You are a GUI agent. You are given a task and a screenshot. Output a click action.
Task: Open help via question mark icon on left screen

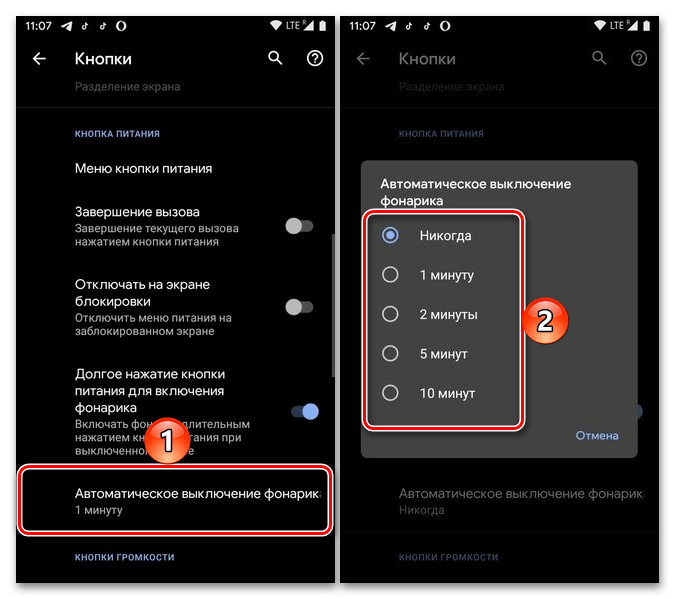pyautogui.click(x=315, y=58)
